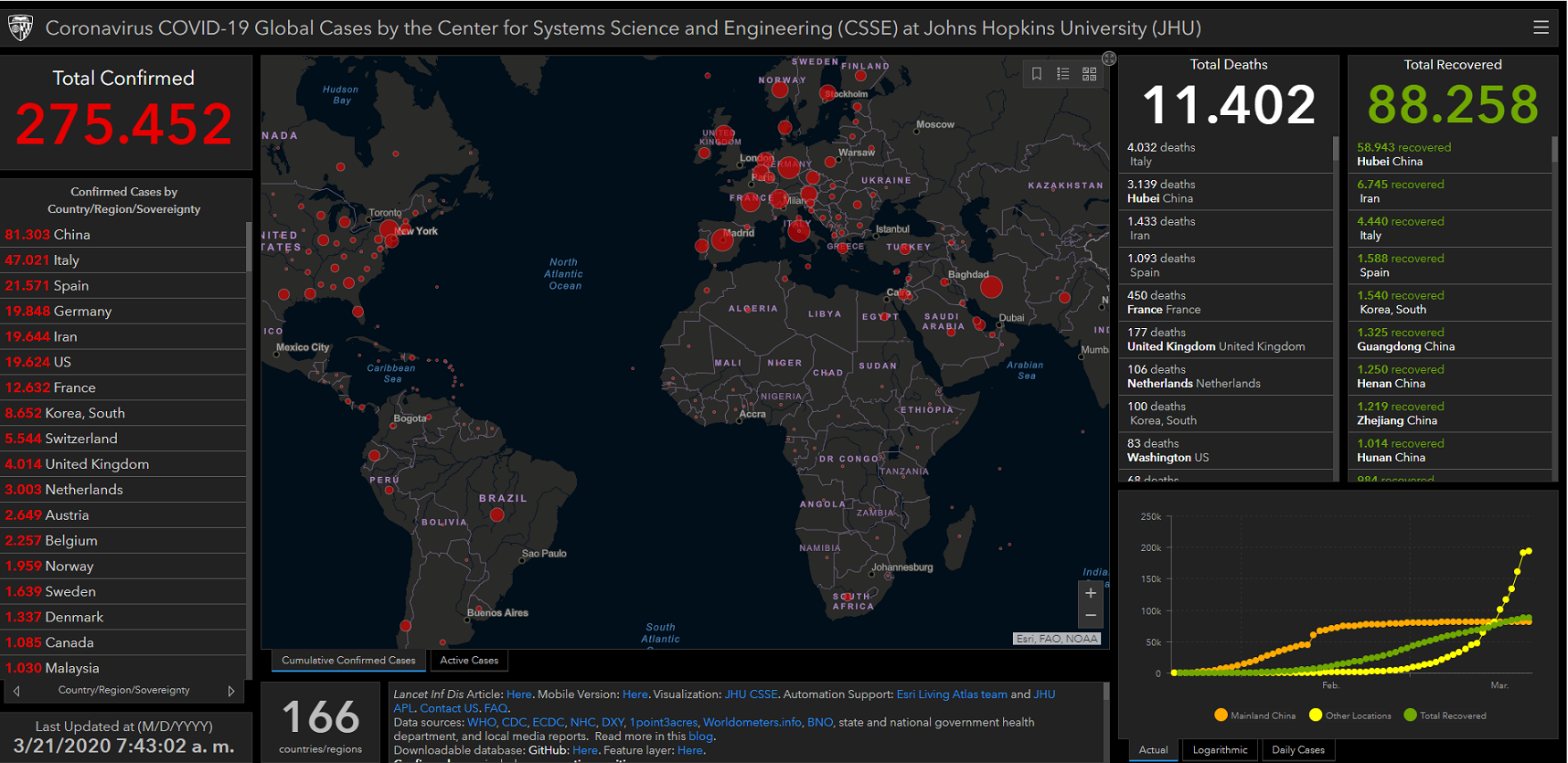The image size is (1568, 763).
Task: Go to next list with right arrow
Action: click(x=231, y=691)
